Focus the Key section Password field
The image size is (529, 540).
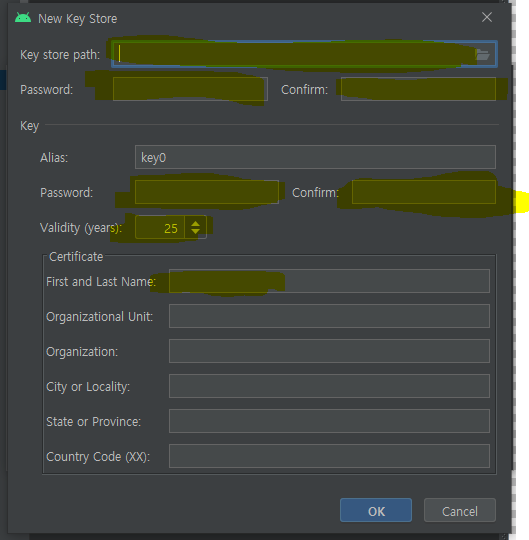pyautogui.click(x=207, y=192)
